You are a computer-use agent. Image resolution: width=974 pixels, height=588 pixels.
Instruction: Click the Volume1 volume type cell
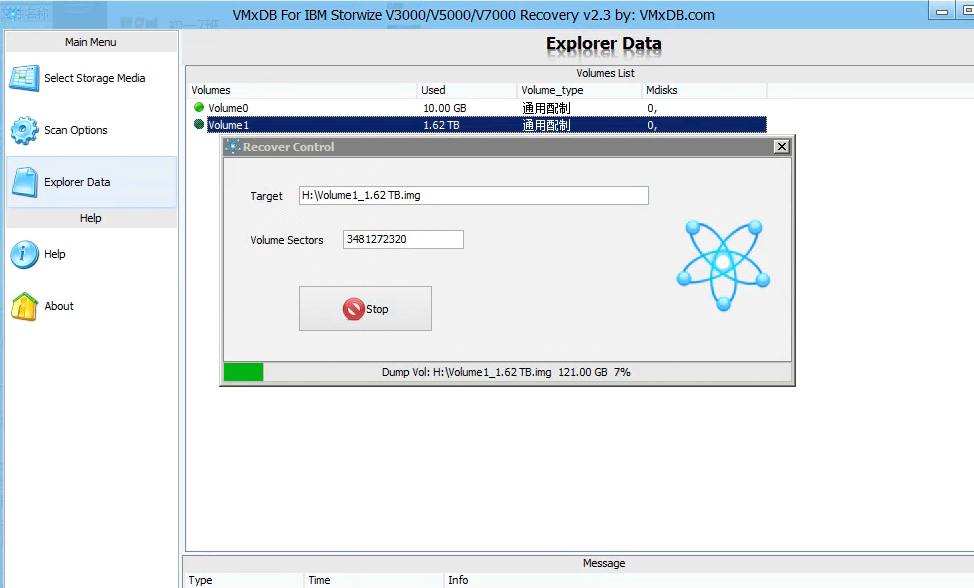[x=546, y=125]
